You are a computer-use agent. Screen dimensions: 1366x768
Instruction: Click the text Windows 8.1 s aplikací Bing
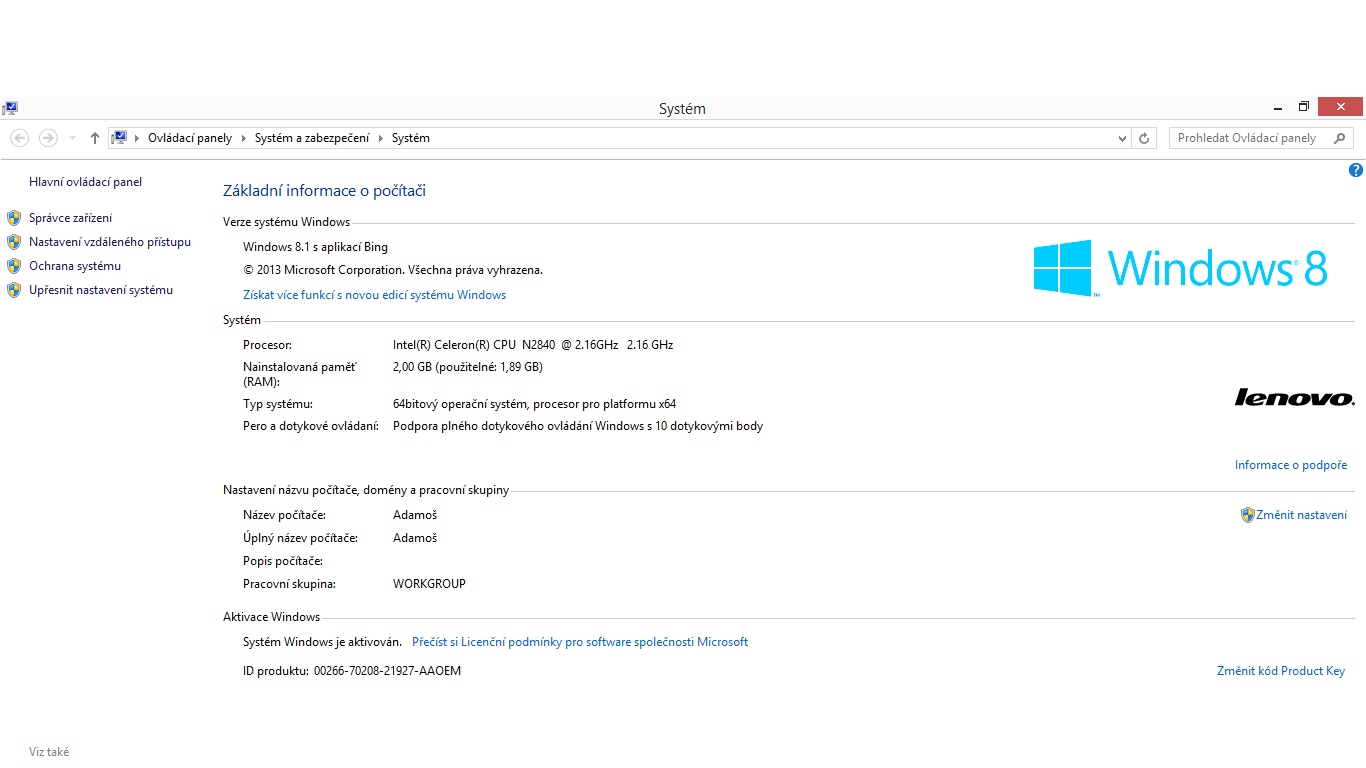tap(316, 247)
